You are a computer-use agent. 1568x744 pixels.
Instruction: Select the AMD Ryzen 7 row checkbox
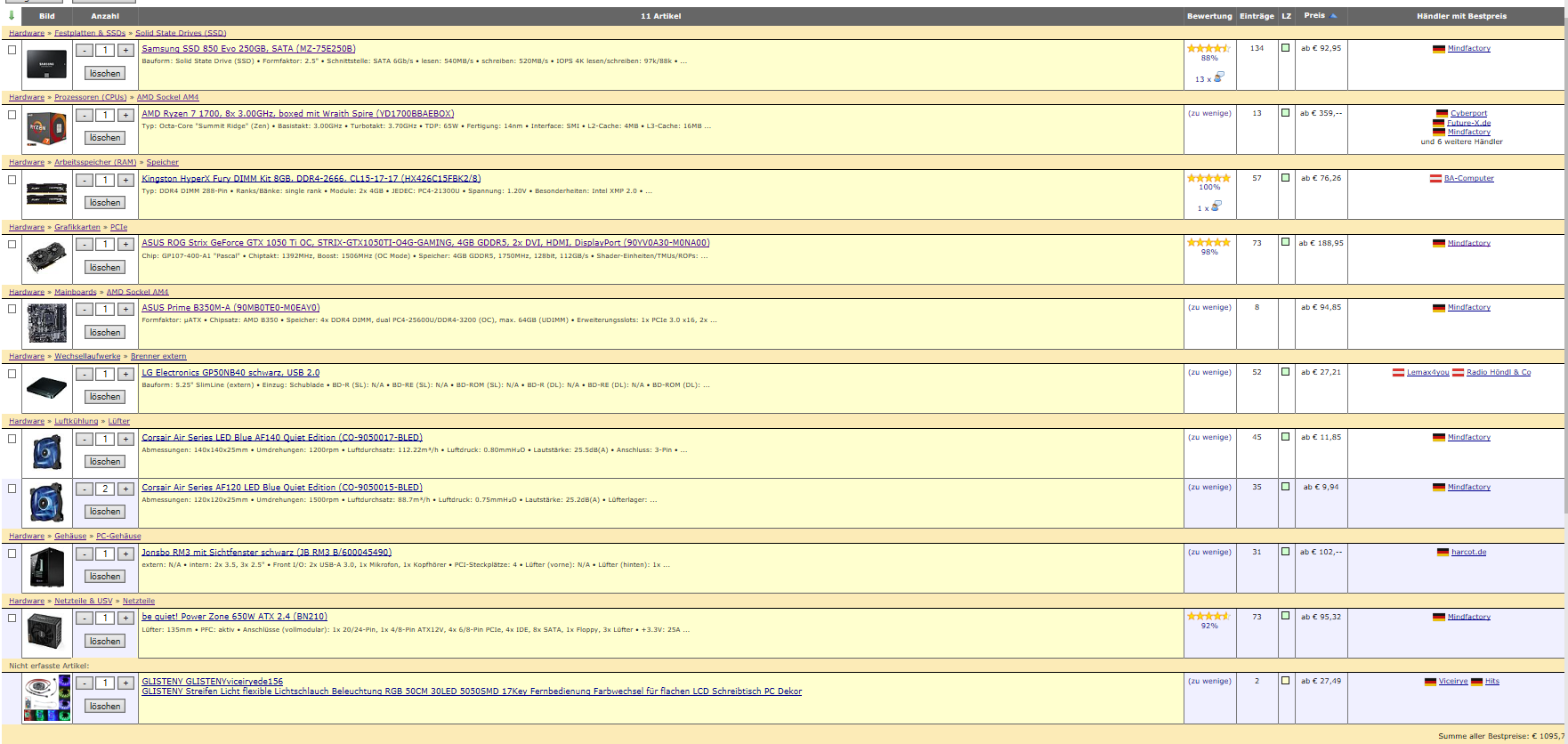[12, 115]
